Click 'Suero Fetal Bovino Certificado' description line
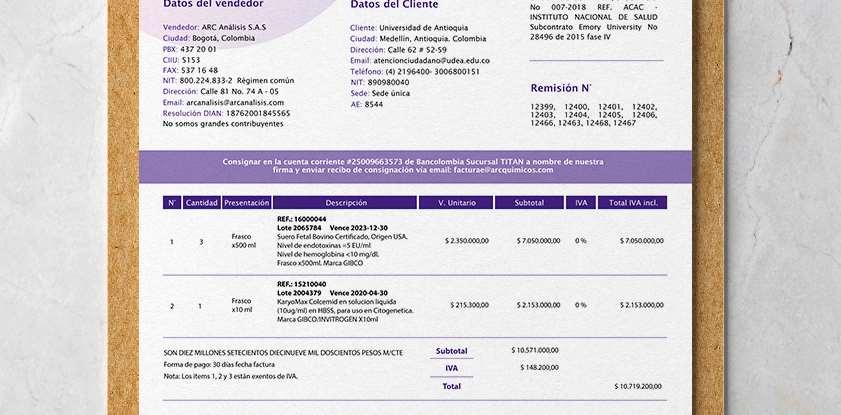Viewport: 841px width, 415px height. click(x=342, y=236)
